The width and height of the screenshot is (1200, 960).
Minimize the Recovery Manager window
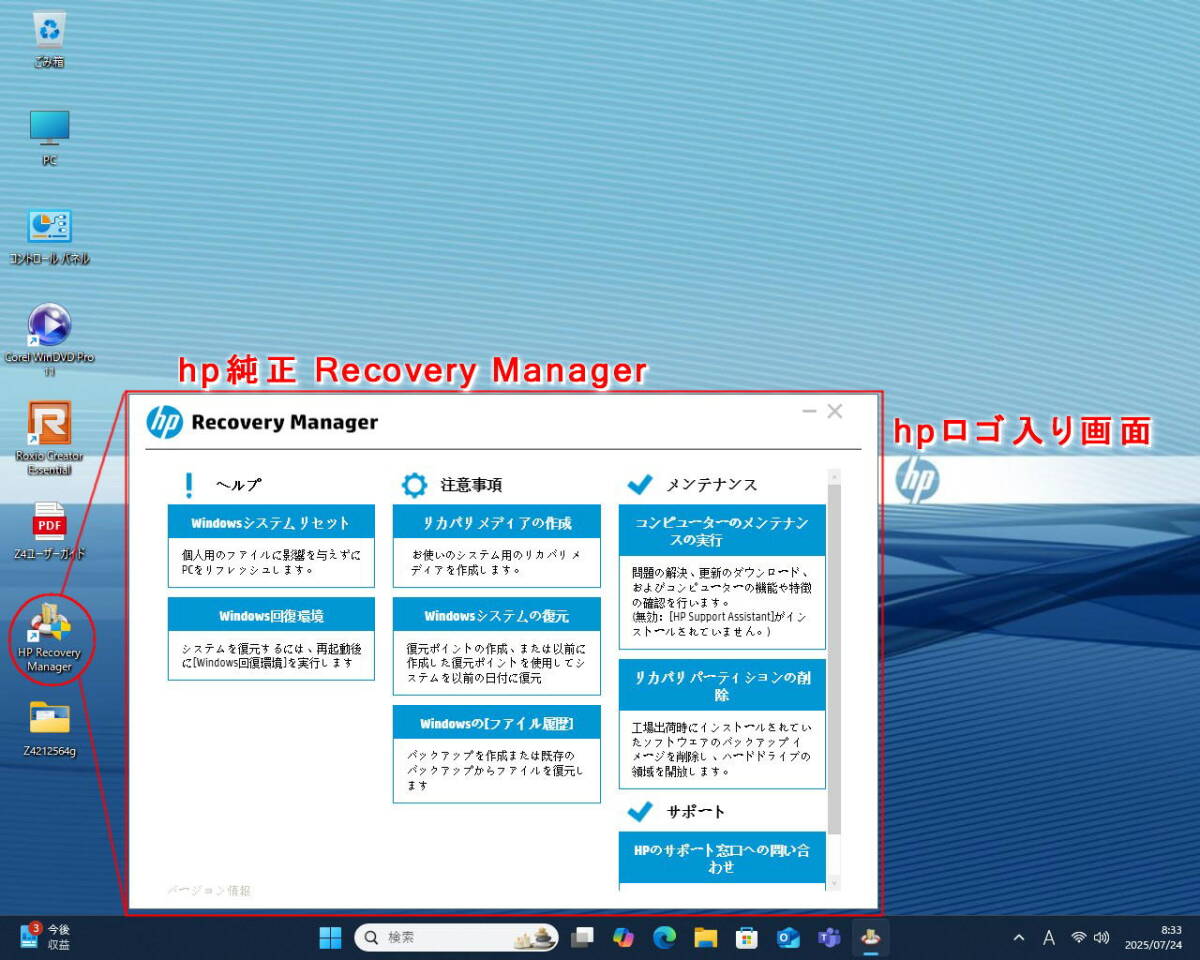(809, 411)
